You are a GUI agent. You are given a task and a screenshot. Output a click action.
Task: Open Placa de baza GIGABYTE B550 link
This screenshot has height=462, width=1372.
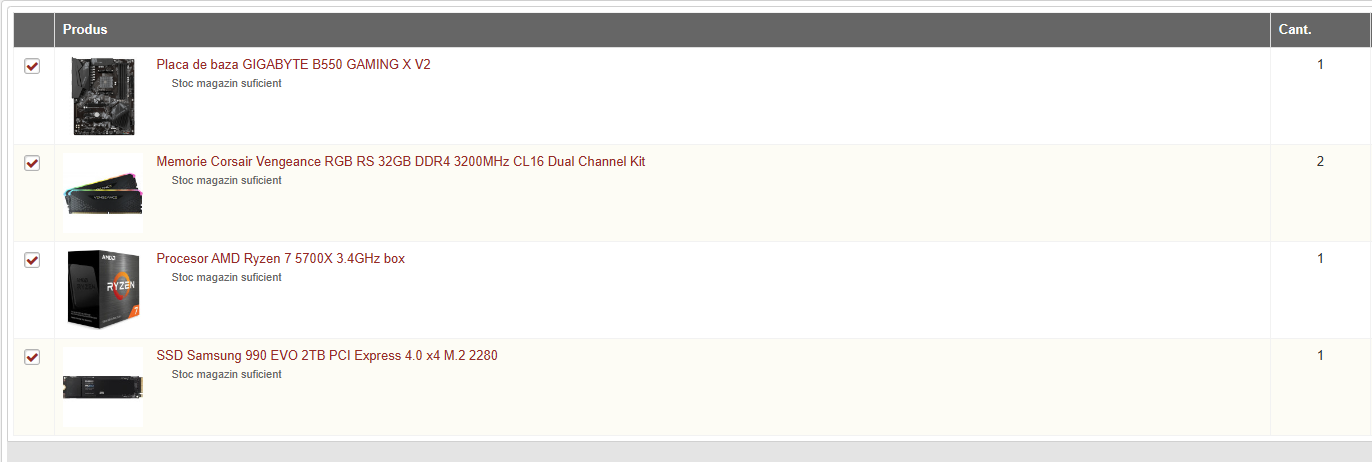point(293,64)
